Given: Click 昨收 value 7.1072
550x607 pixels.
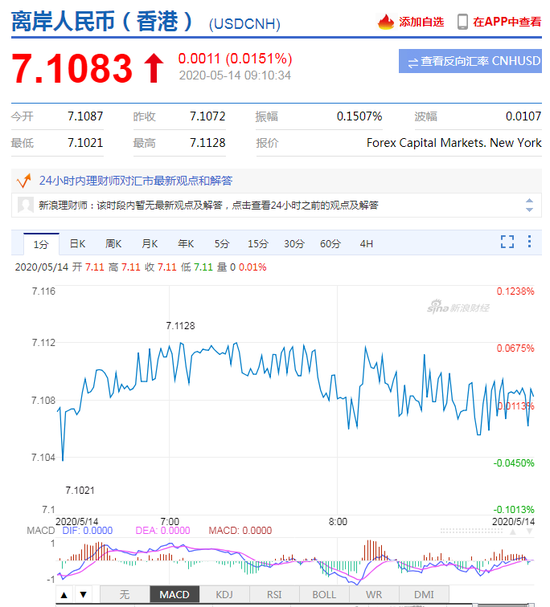Looking at the screenshot, I should (x=207, y=116).
